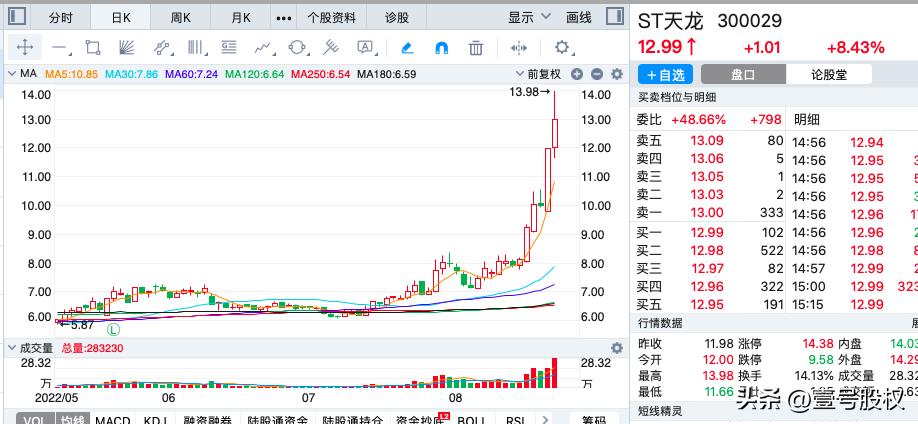Collapse the 成交量 panel chevron
Image resolution: width=918 pixels, height=424 pixels.
[11, 348]
